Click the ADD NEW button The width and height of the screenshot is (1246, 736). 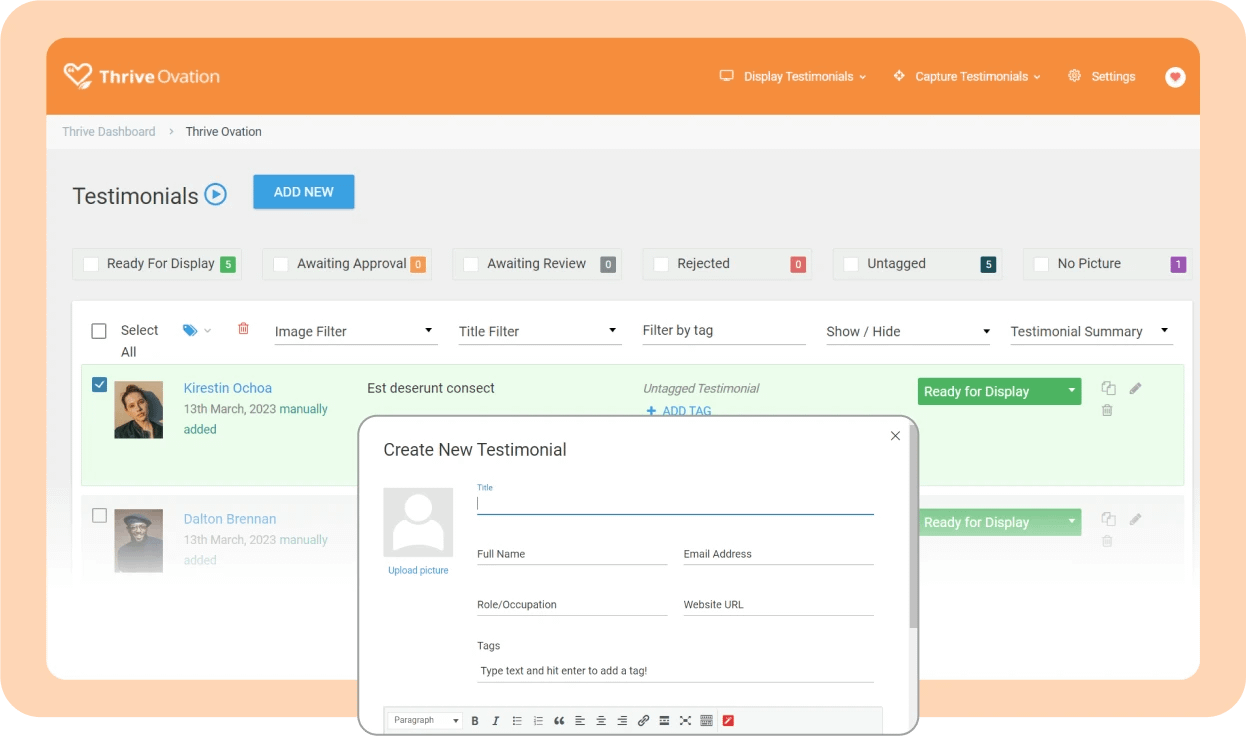pyautogui.click(x=303, y=191)
